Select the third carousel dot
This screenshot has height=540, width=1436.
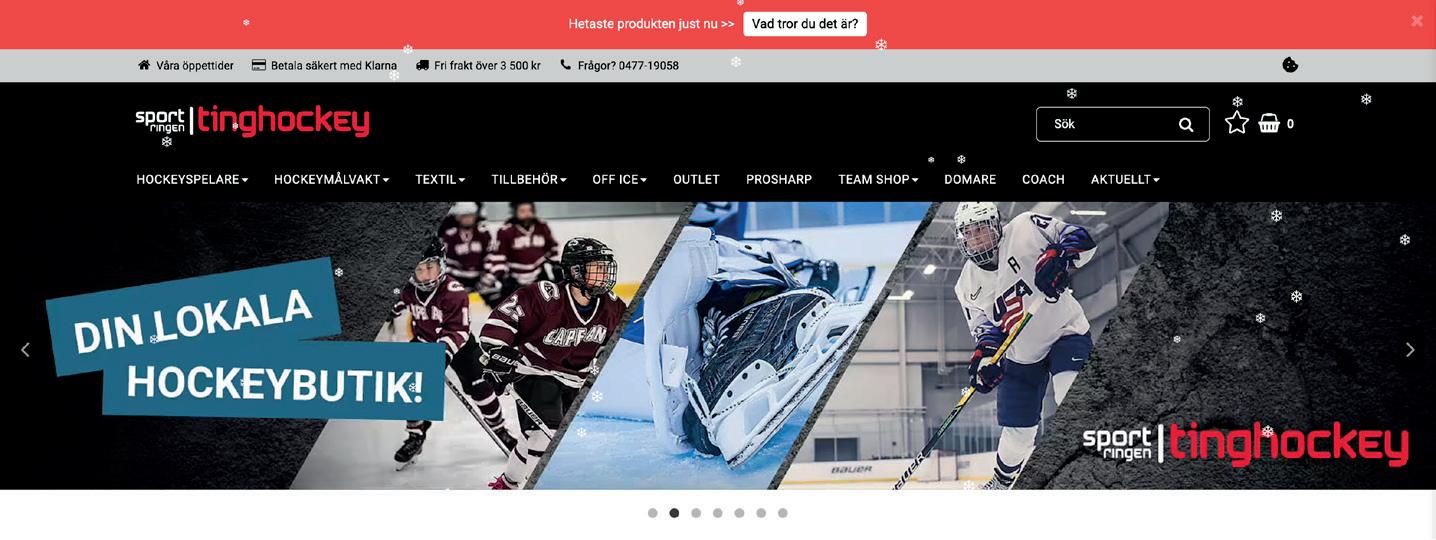[696, 513]
